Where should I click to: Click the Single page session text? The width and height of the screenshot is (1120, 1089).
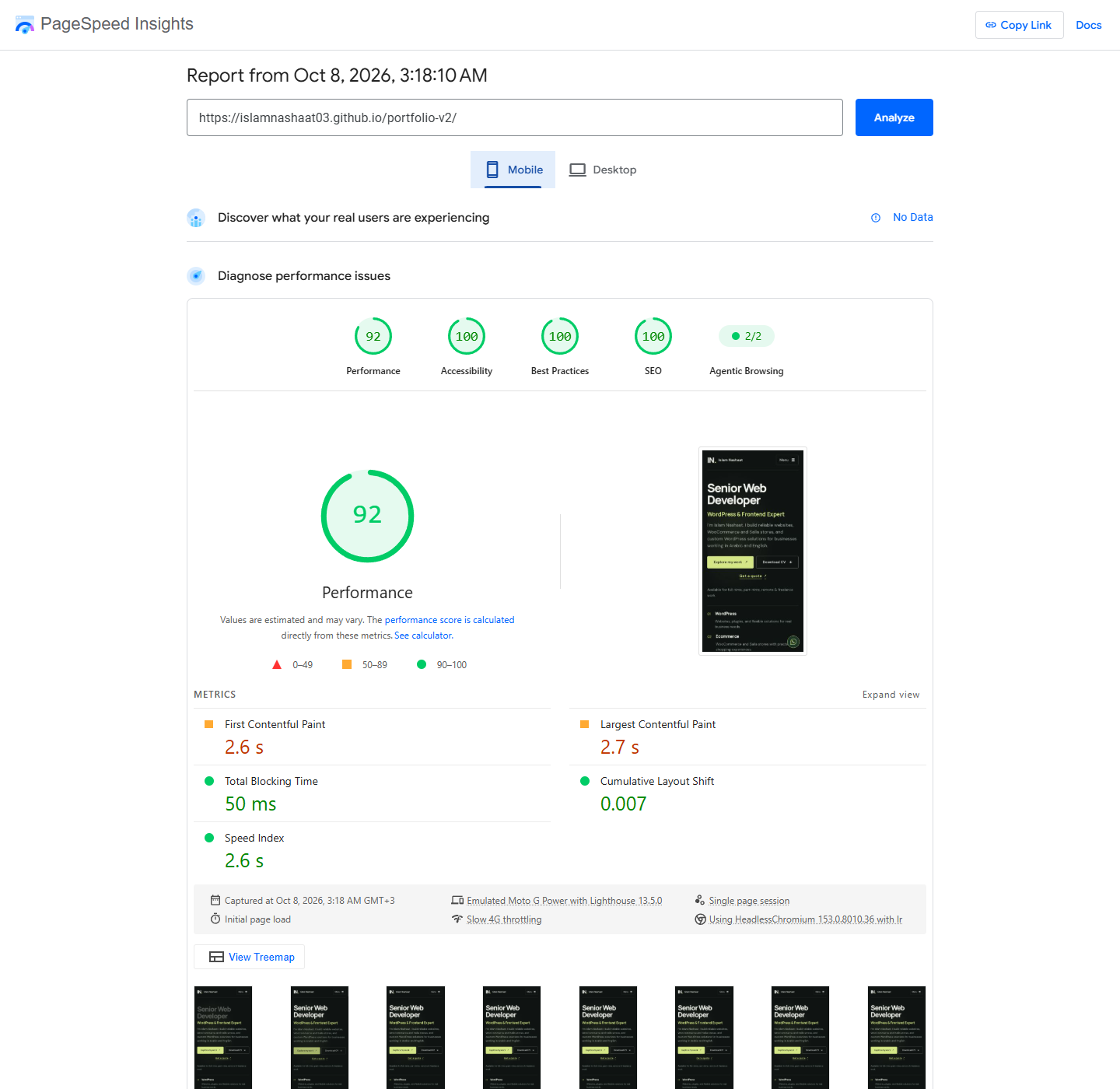[x=749, y=901]
